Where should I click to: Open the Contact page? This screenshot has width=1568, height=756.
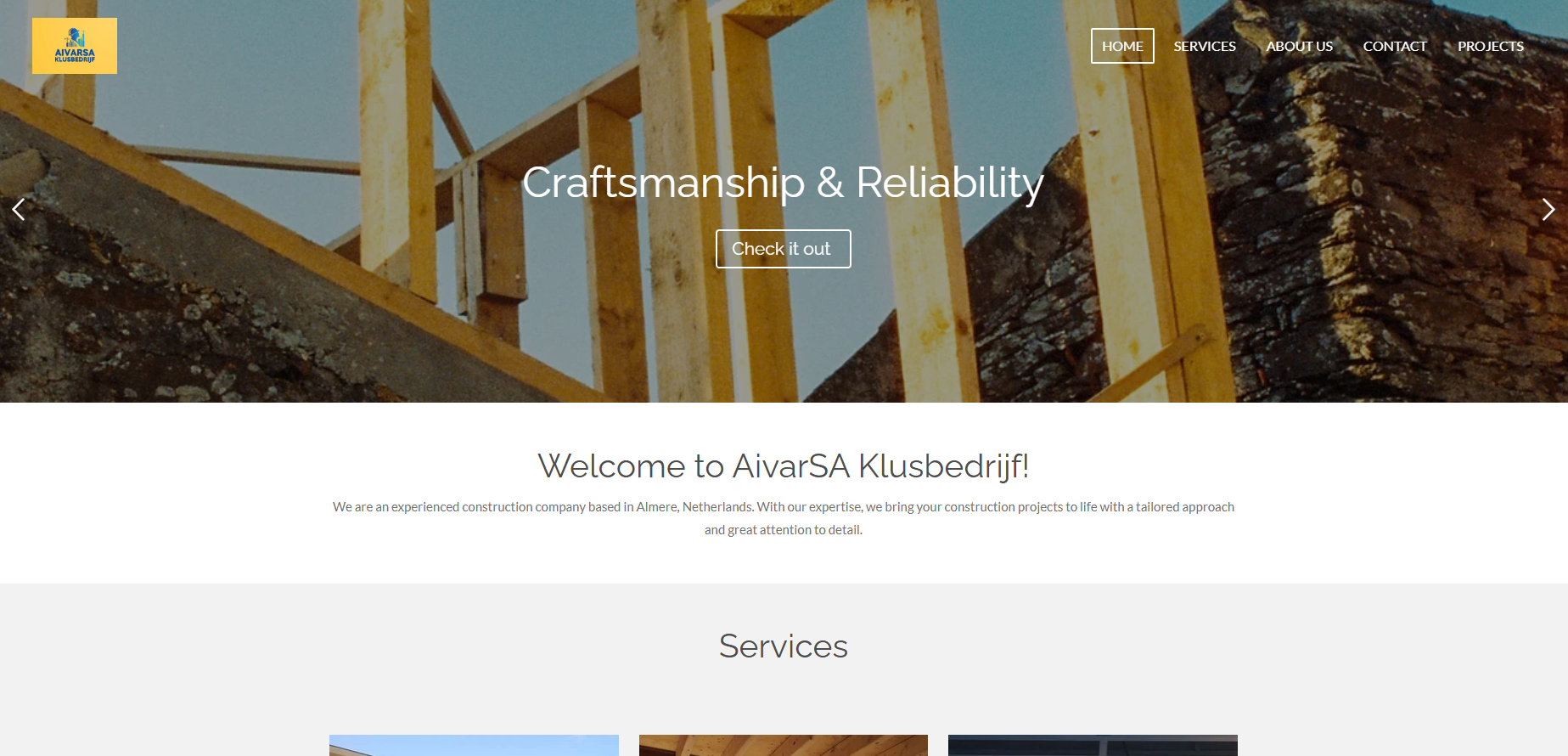point(1395,46)
